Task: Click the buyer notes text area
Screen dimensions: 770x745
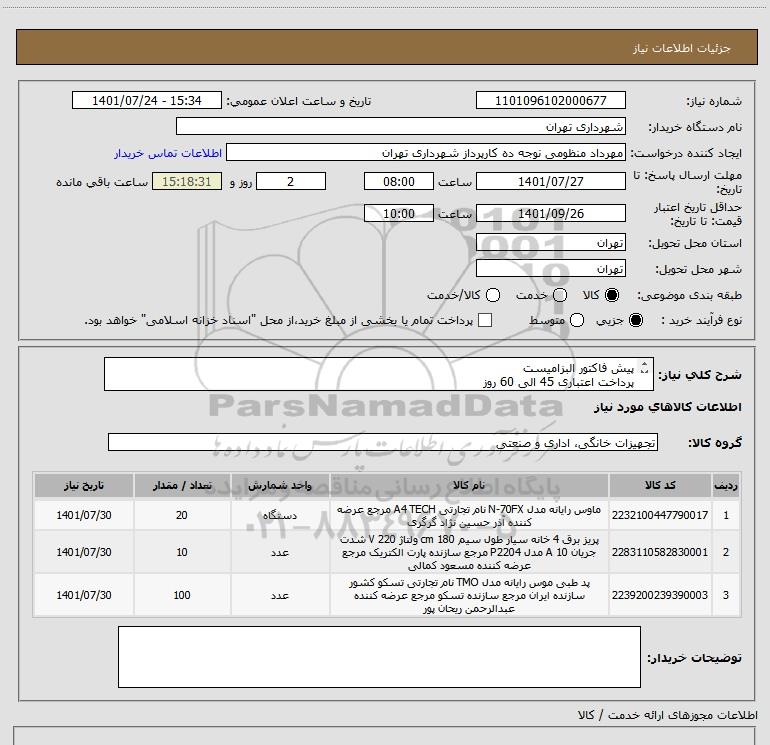Action: coord(379,657)
